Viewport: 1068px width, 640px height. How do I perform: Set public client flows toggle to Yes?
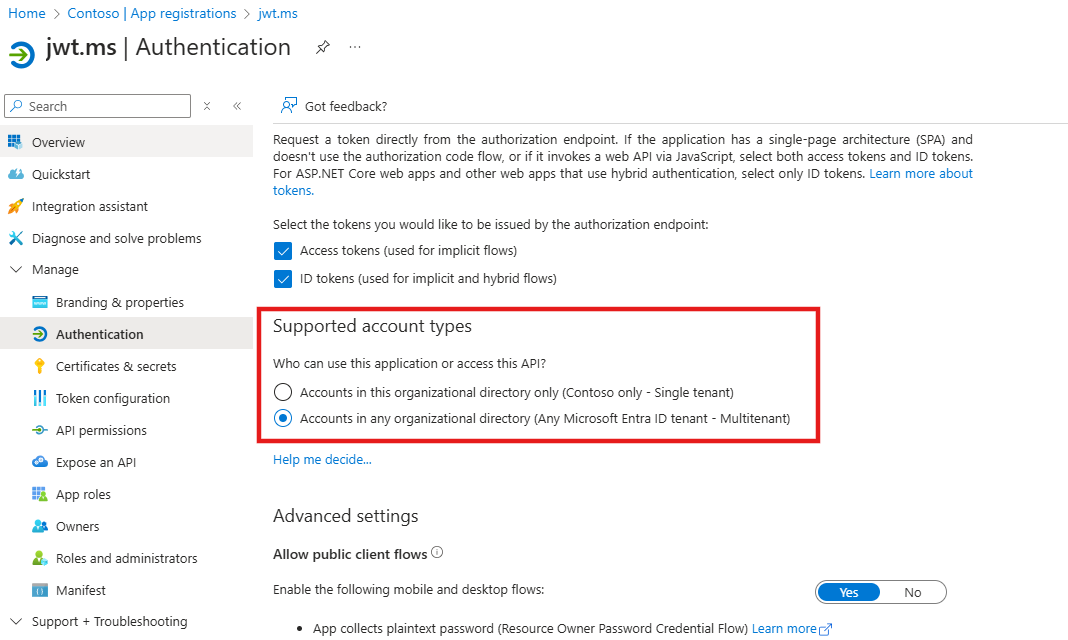click(849, 592)
